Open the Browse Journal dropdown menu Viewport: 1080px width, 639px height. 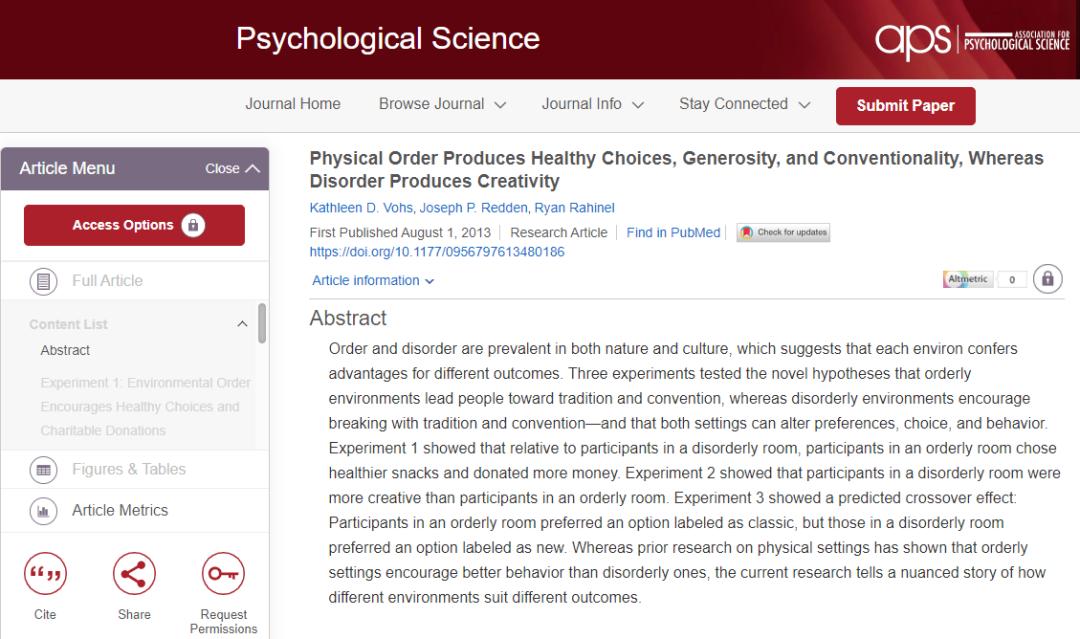442,104
